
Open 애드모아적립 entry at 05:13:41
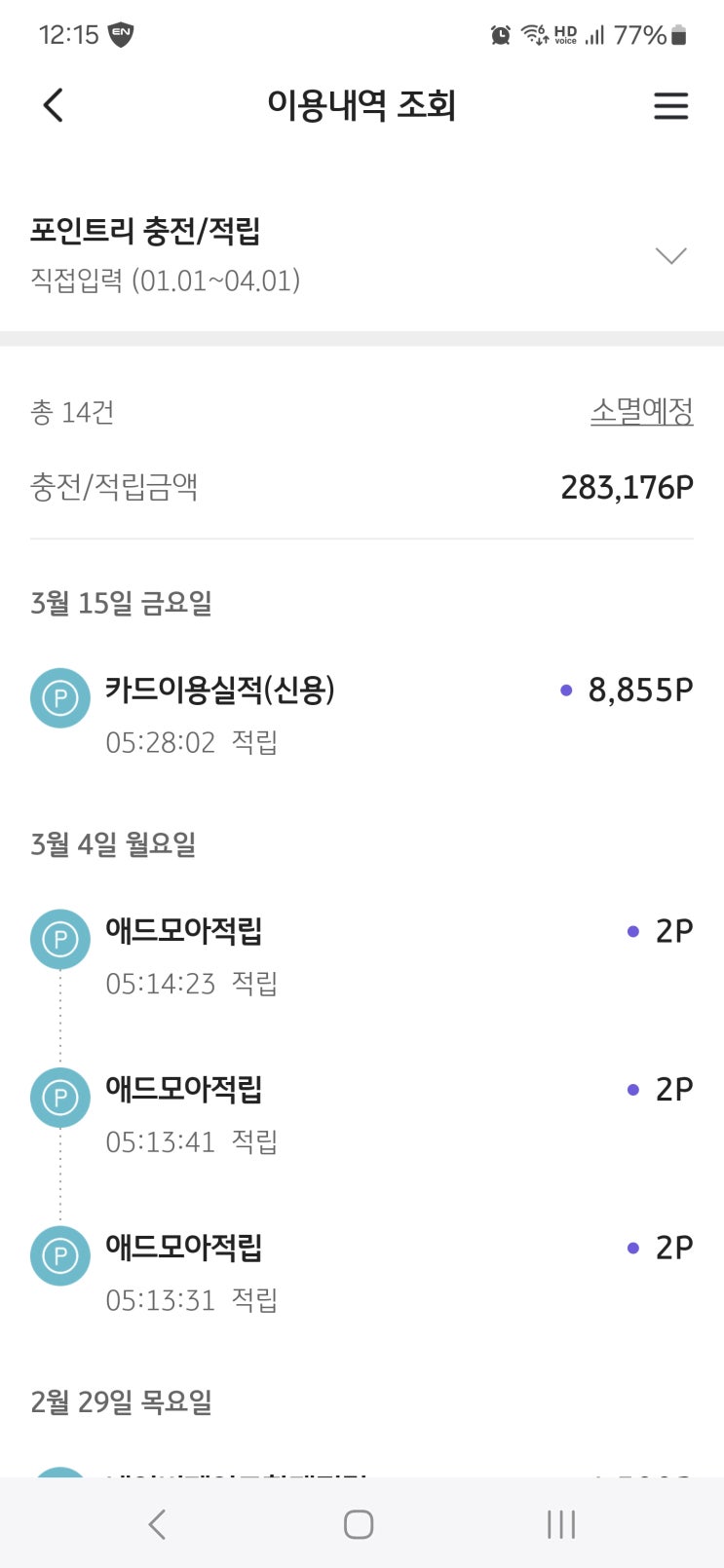coord(184,1090)
